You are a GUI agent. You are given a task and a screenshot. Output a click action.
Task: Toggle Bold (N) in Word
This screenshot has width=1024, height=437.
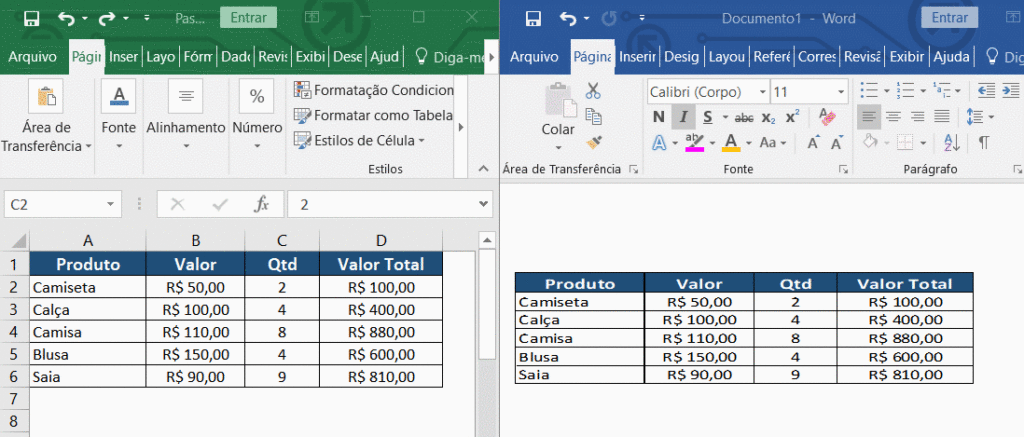pos(658,117)
